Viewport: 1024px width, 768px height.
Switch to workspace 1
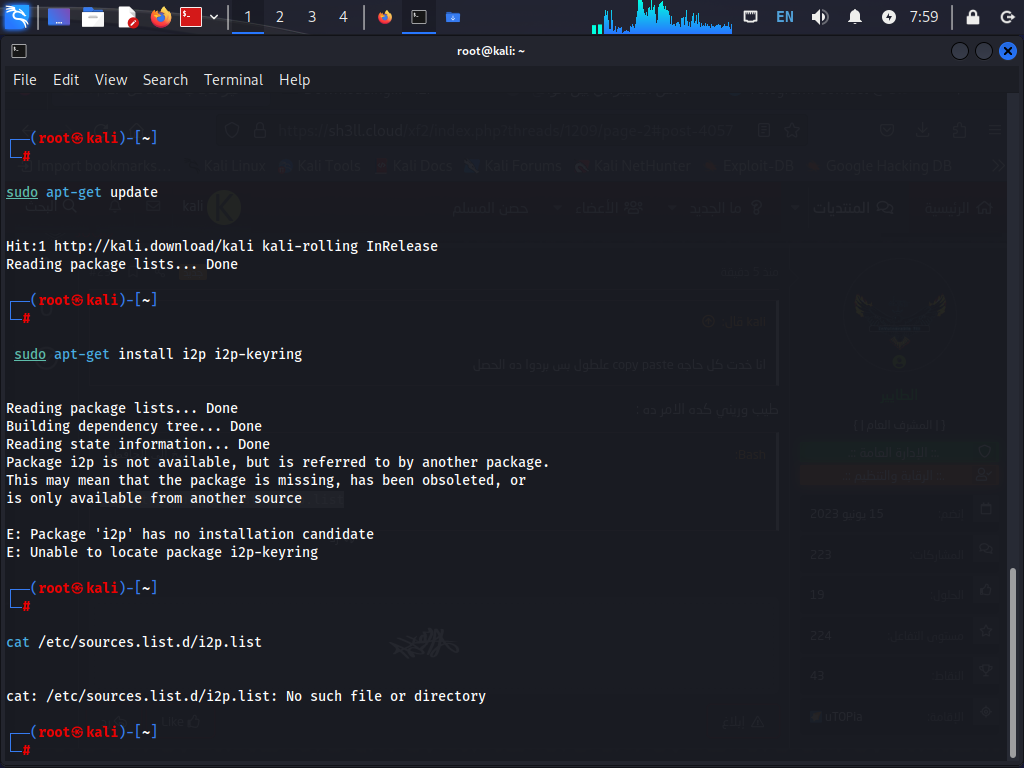pyautogui.click(x=248, y=17)
